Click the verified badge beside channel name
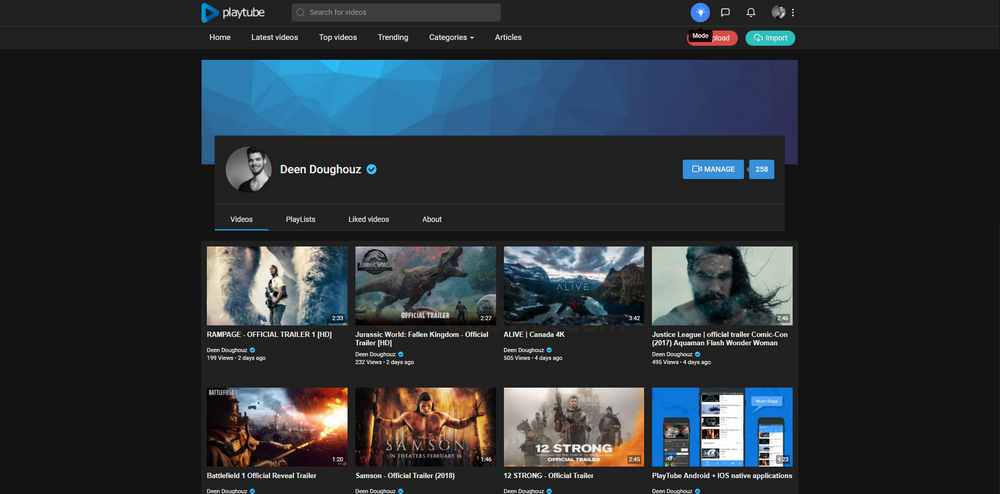Image resolution: width=1000 pixels, height=494 pixels. pos(372,170)
